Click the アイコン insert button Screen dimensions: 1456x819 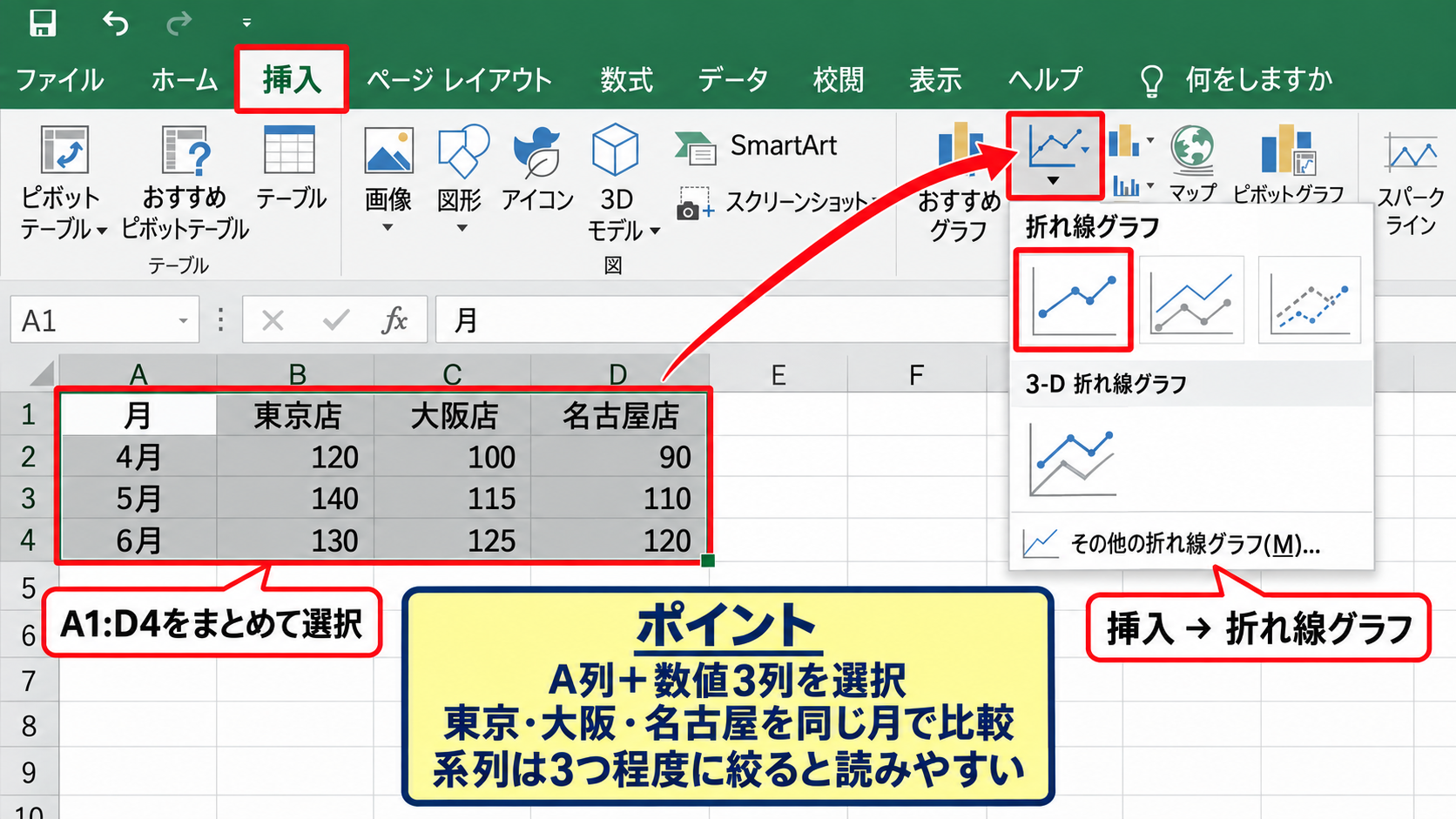pos(537,168)
